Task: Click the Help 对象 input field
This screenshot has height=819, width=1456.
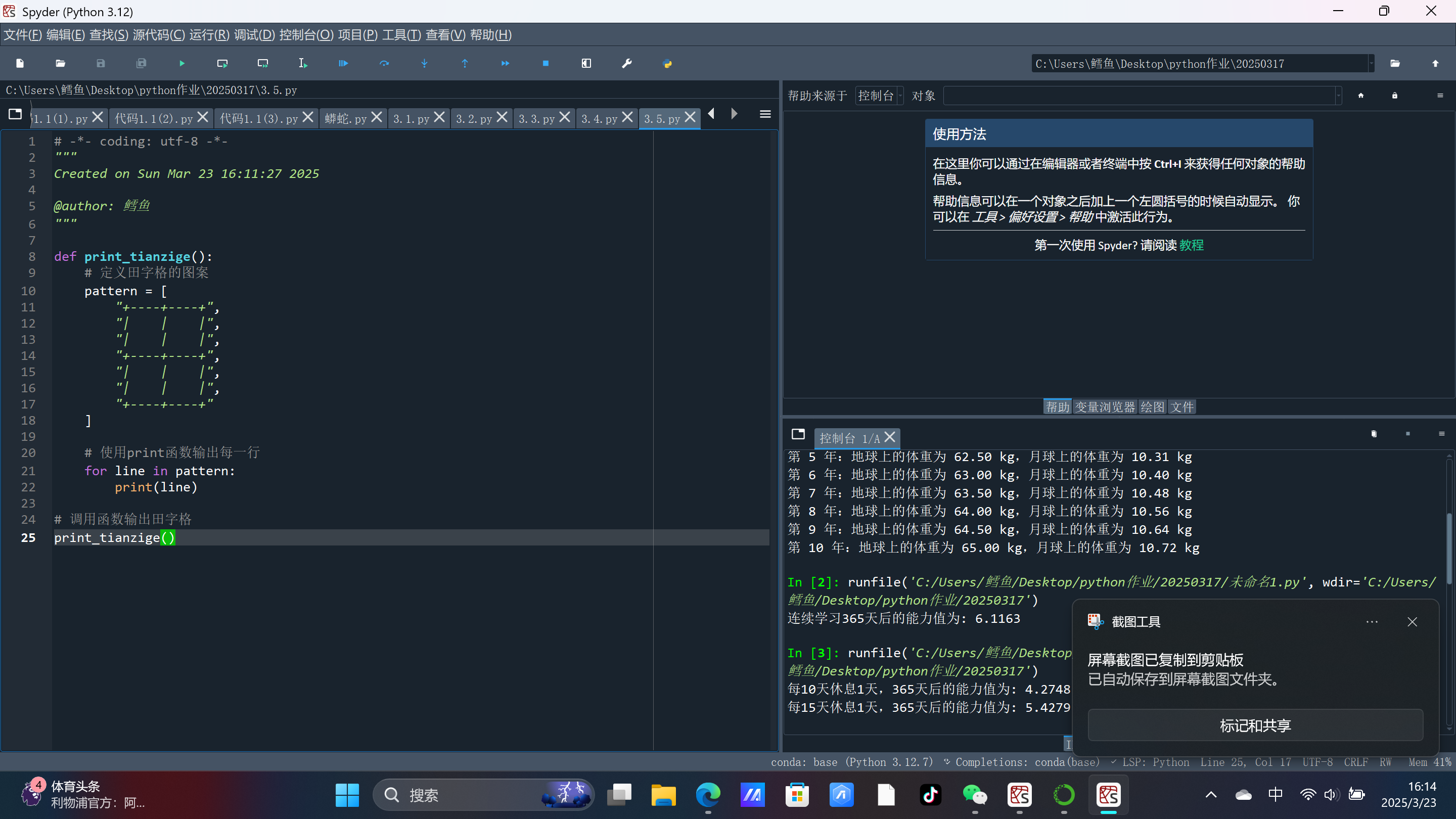Action: pos(1139,96)
